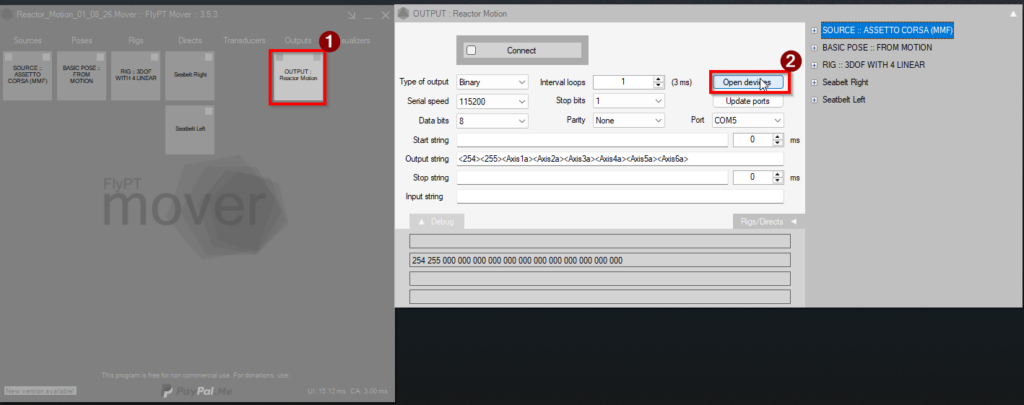Open the Transducers tab in Mover
1024x405 pixels.
tap(244, 40)
